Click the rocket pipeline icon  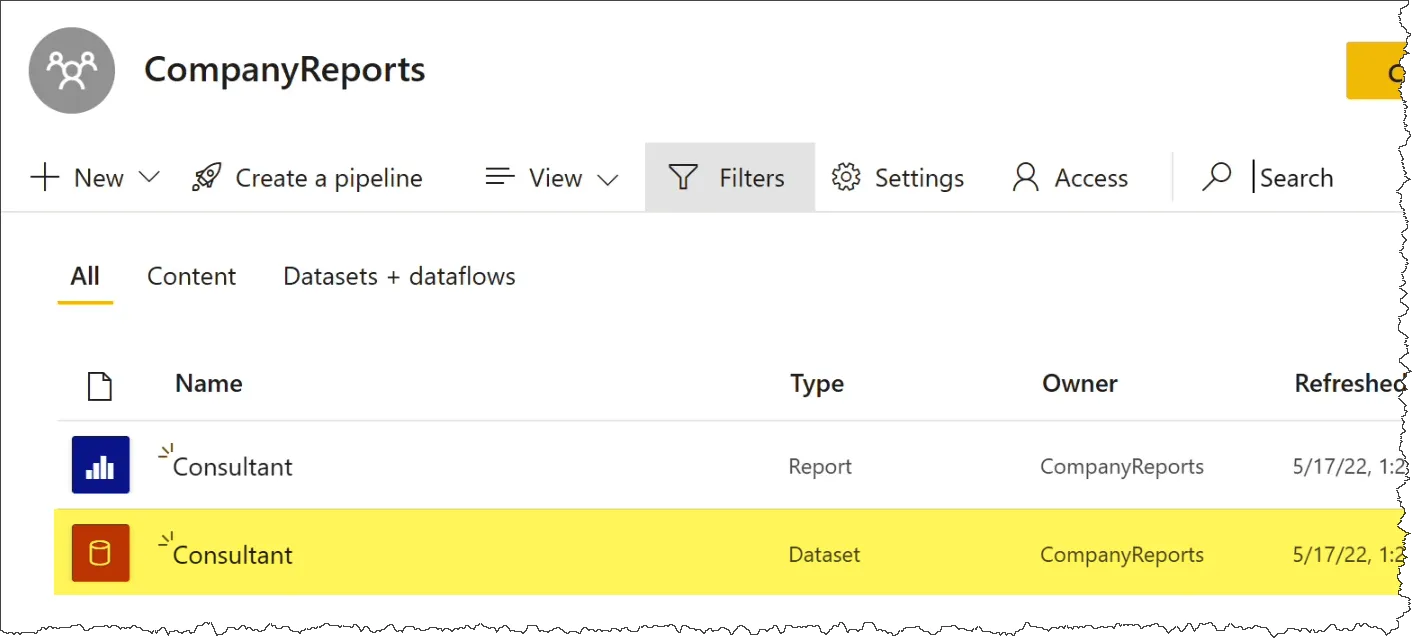pyautogui.click(x=206, y=178)
